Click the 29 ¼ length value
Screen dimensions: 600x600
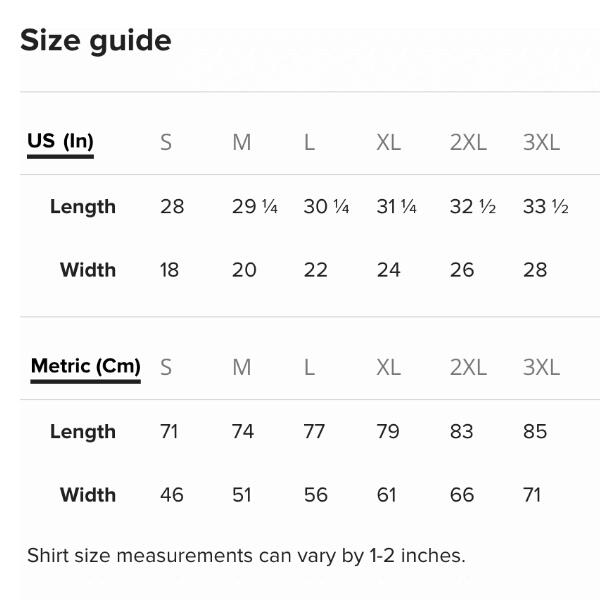point(254,207)
